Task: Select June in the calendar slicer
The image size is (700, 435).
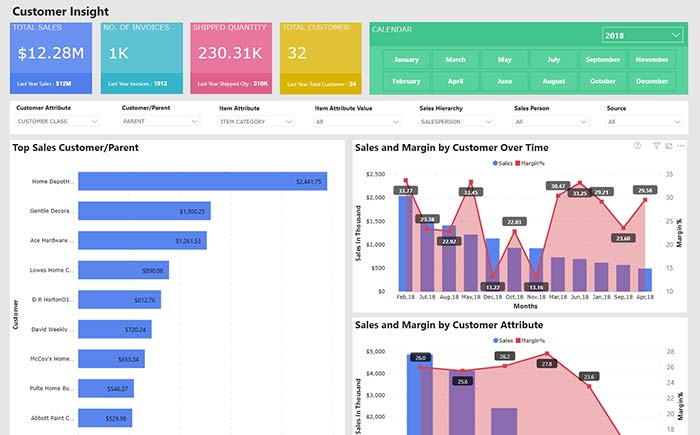Action: [x=504, y=81]
